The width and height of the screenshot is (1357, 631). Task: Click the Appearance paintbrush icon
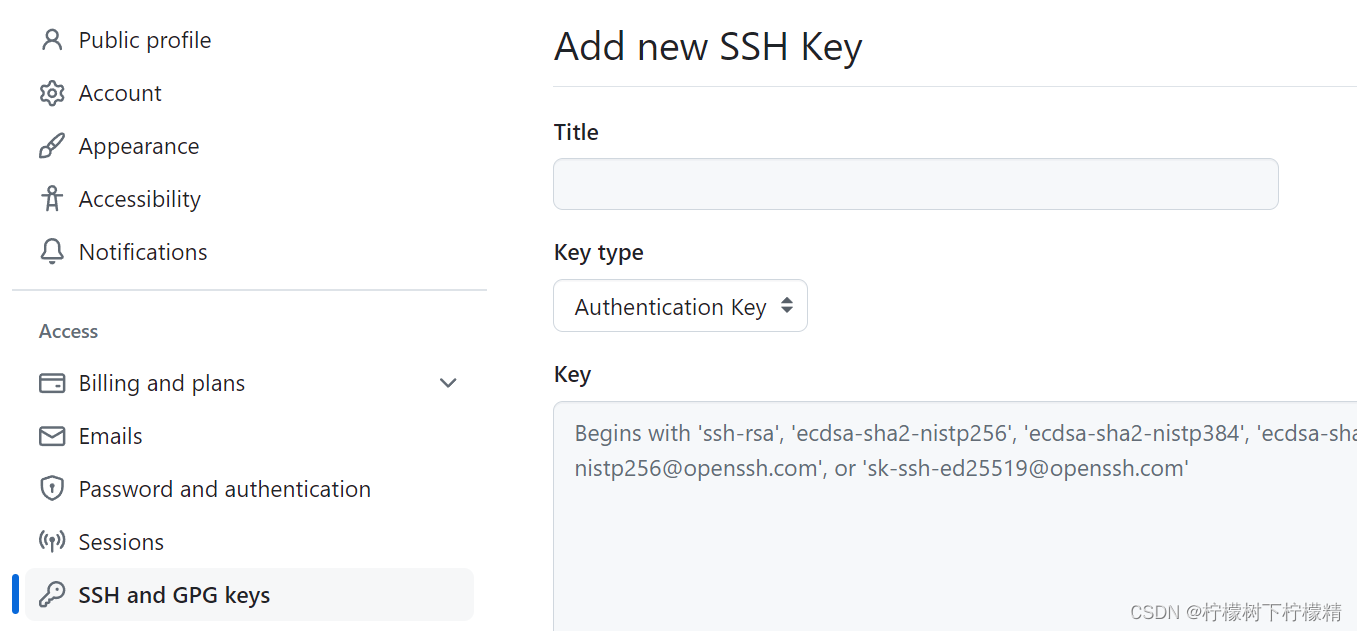[51, 146]
